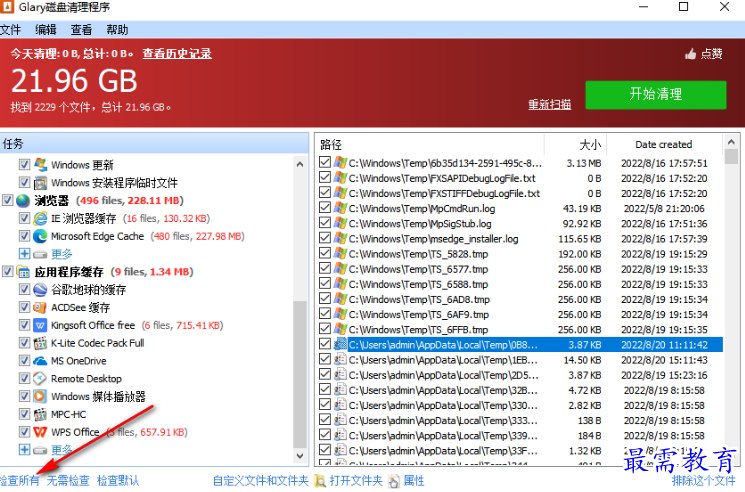This screenshot has width=745, height=492.
Task: Click the WPS Office red W icon
Action: click(40, 432)
